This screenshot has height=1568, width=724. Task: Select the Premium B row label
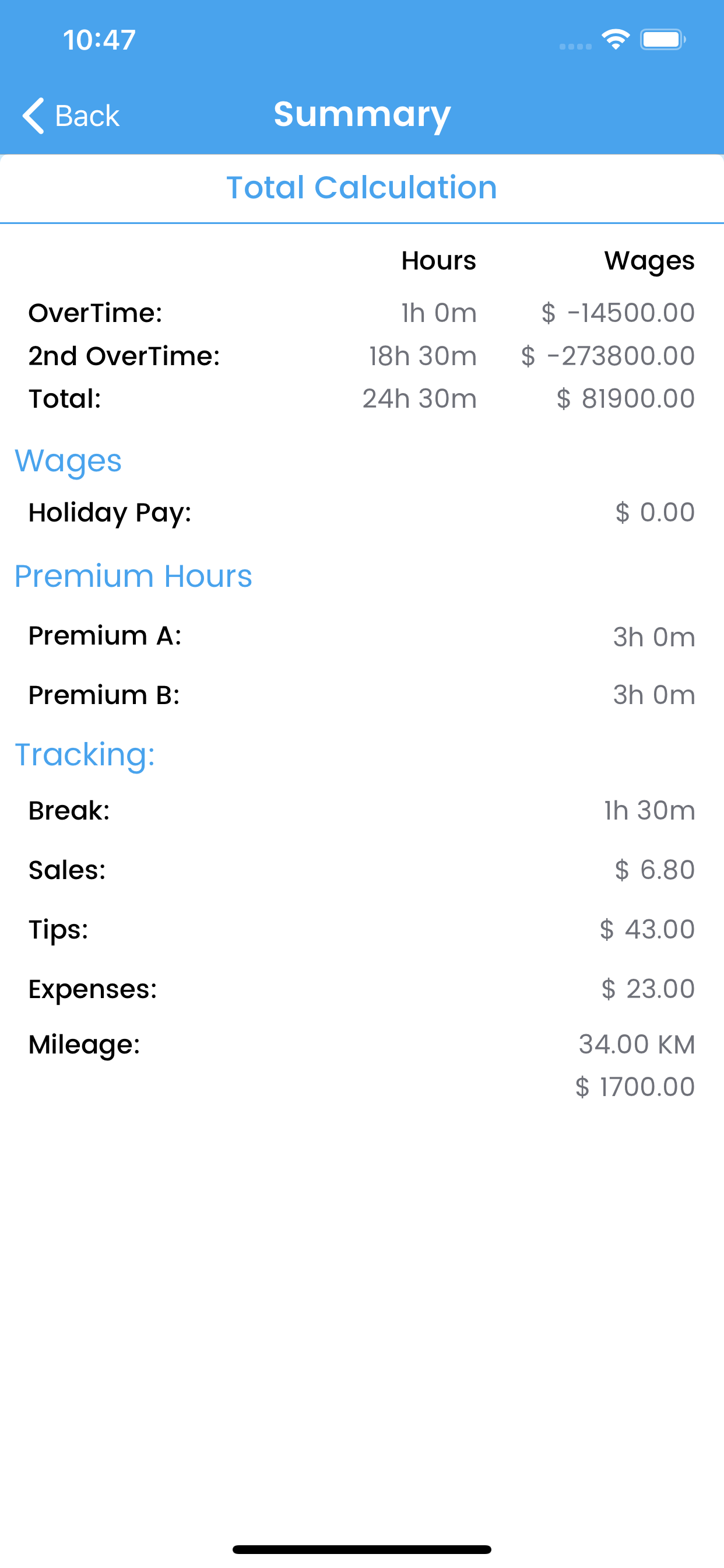tap(104, 695)
